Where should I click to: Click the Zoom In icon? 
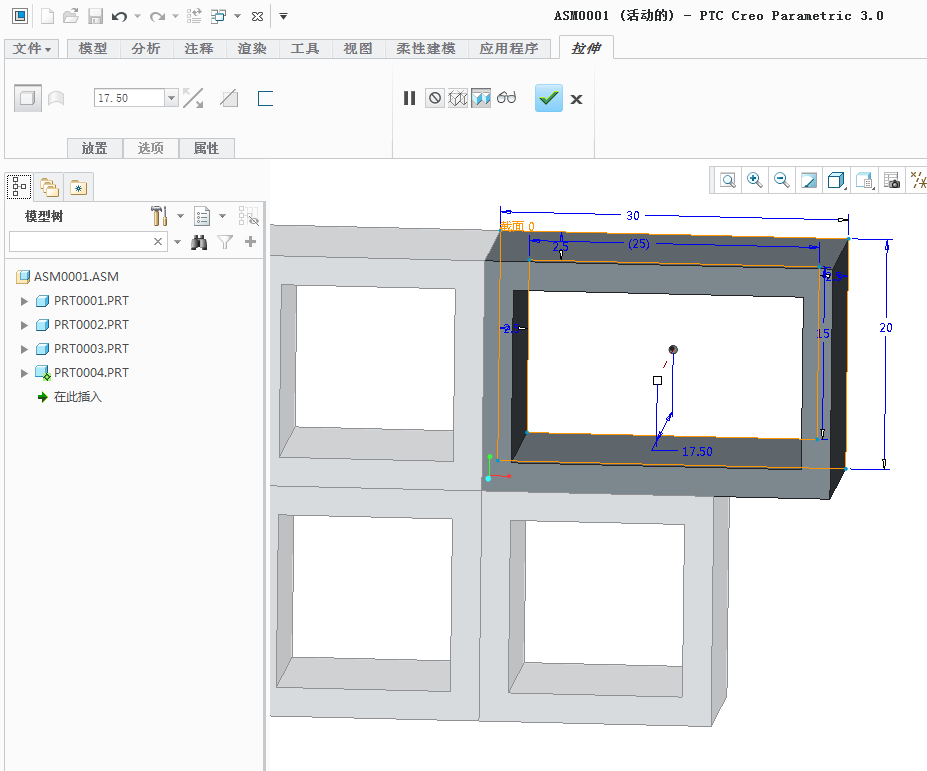[x=754, y=180]
